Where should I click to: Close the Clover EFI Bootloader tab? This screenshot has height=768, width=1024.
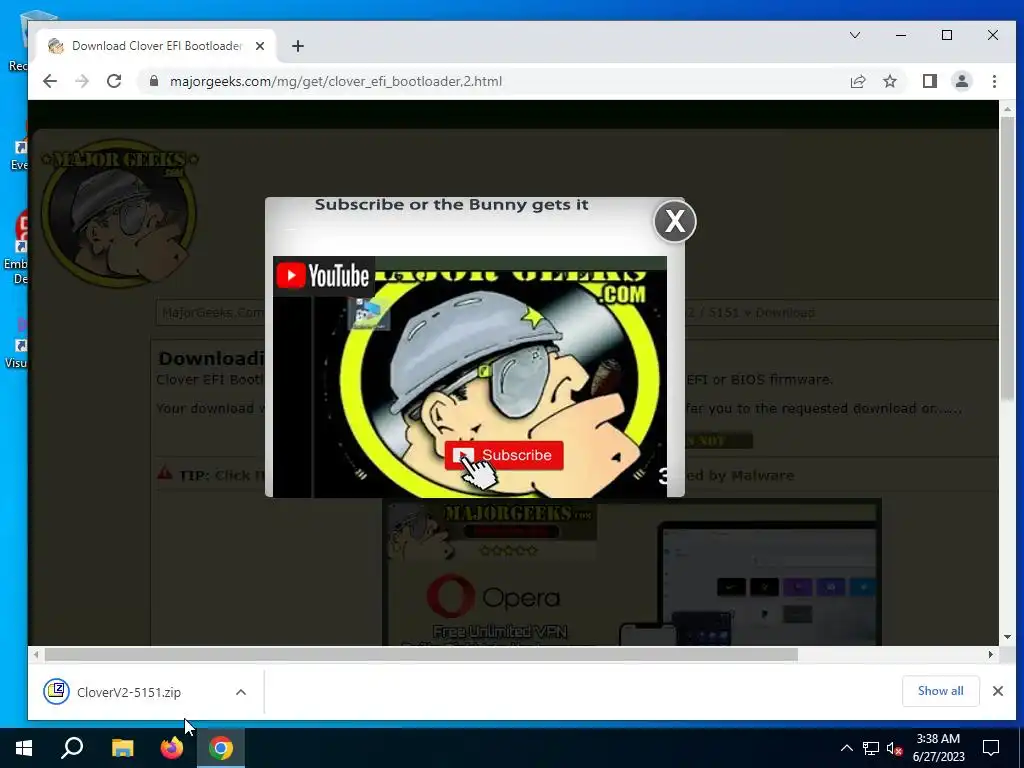260,46
